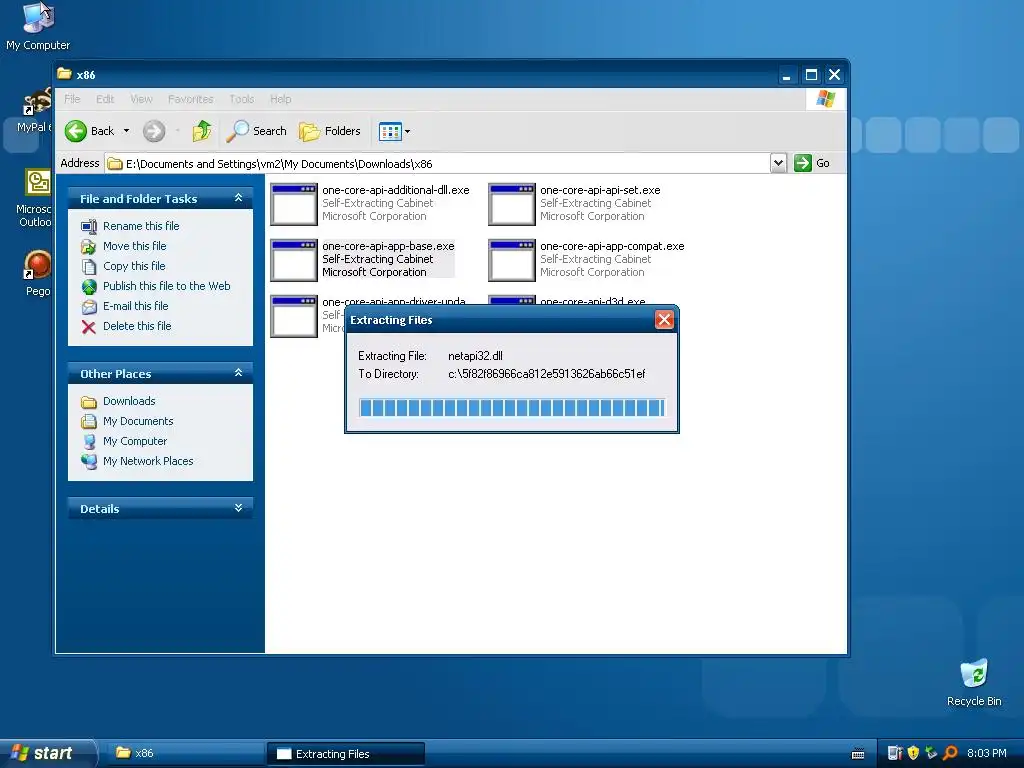1024x768 pixels.
Task: Click Delete this file link
Action: (137, 326)
